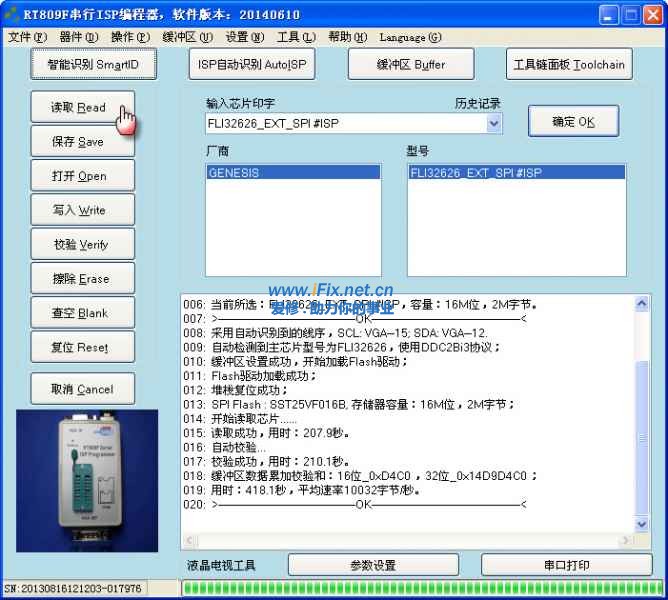
Task: Open the Buffer (缓冲区) window button
Action: click(410, 65)
